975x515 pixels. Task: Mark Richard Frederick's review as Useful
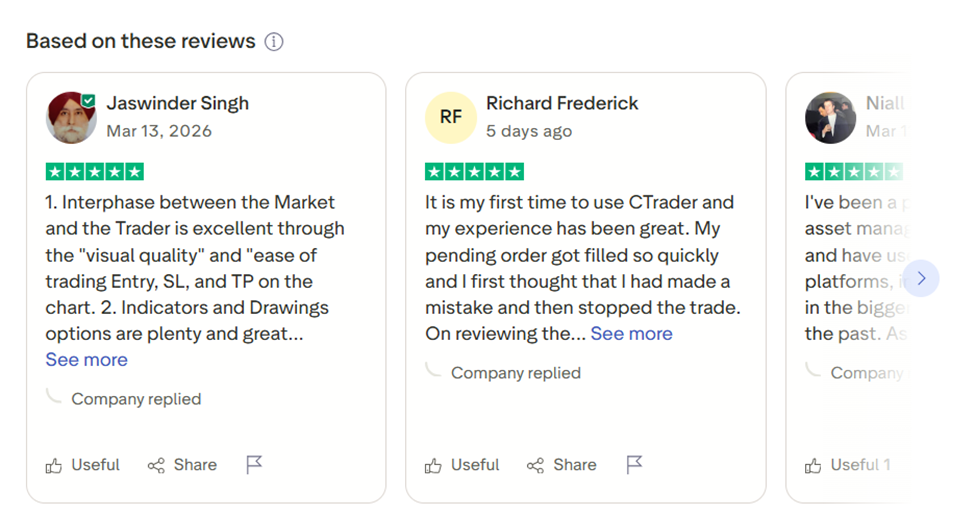pyautogui.click(x=462, y=465)
